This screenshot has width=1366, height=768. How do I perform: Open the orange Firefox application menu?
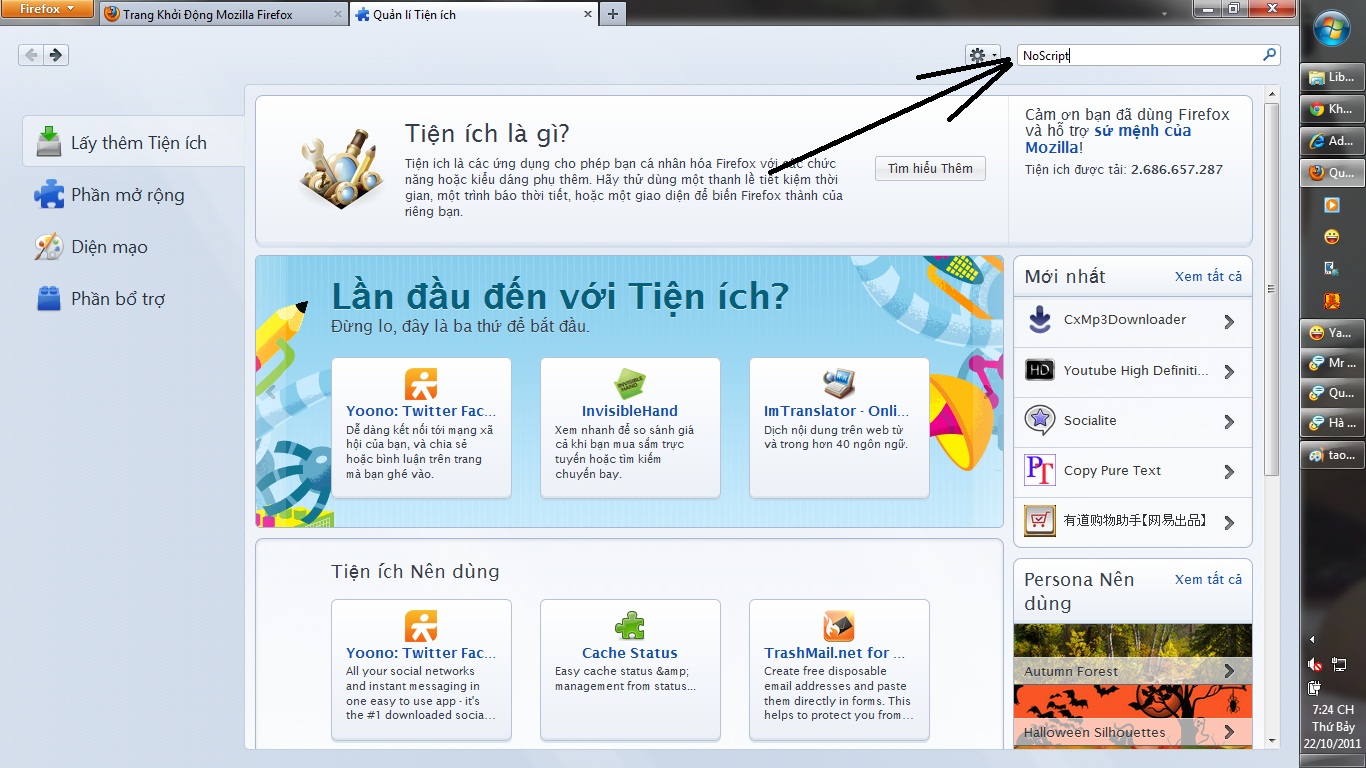coord(49,8)
